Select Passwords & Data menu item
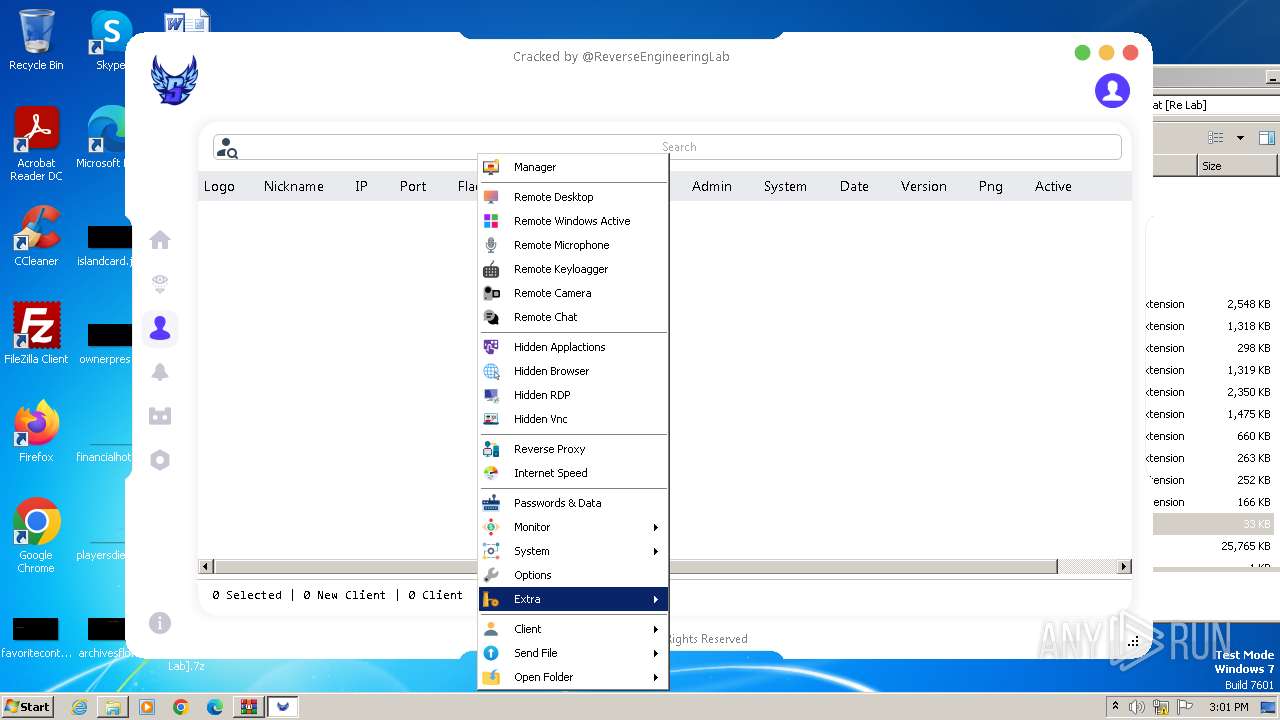This screenshot has width=1280, height=720. [572, 503]
